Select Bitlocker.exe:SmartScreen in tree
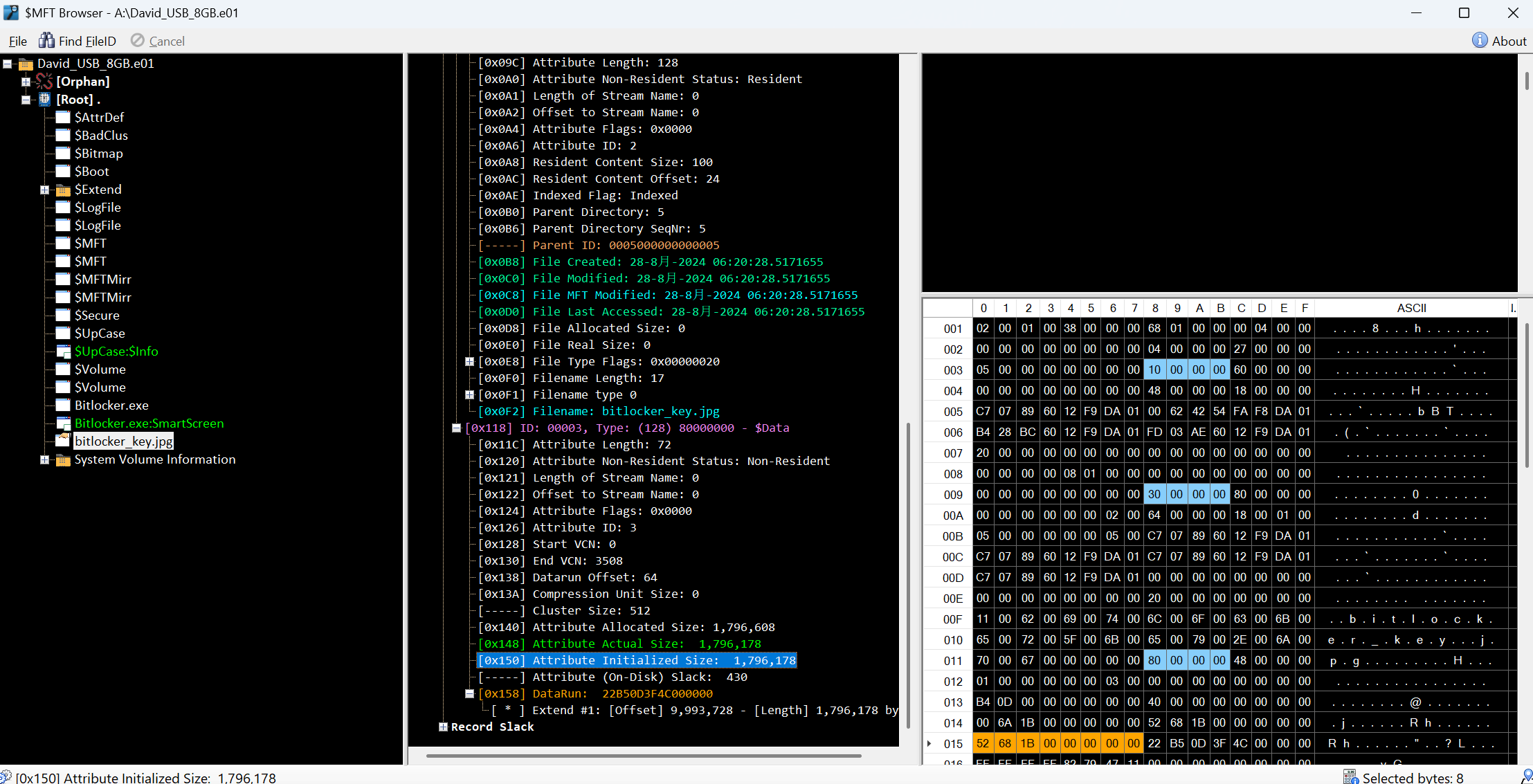Screen dimensions: 1533x784 (149, 423)
